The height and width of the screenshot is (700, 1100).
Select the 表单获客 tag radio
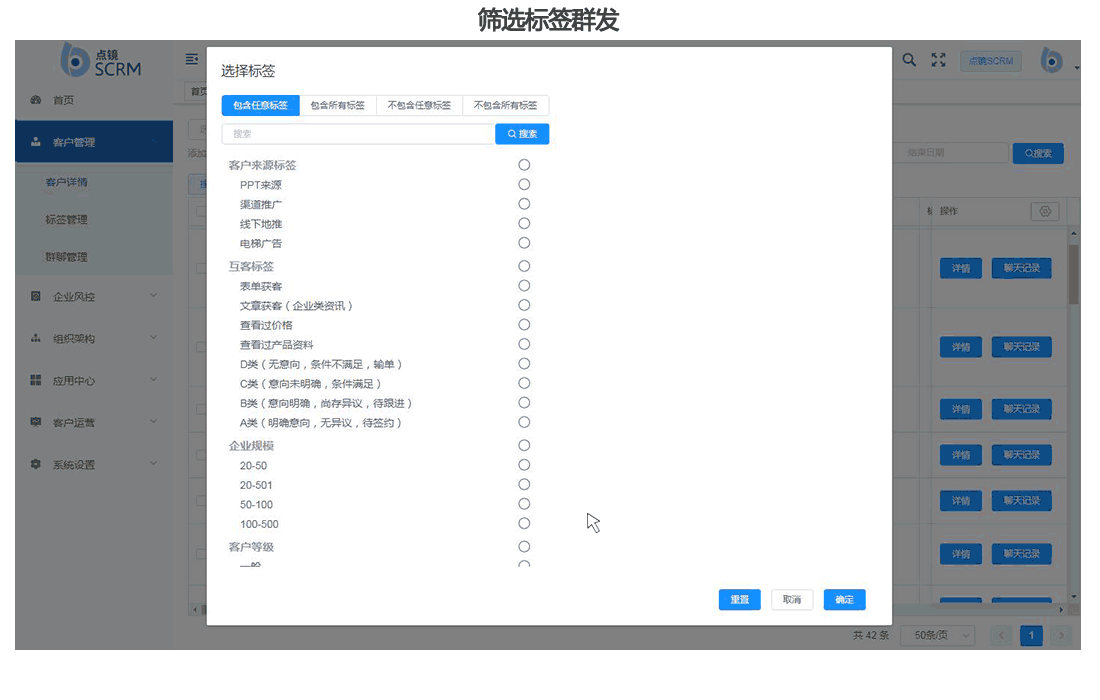524,285
